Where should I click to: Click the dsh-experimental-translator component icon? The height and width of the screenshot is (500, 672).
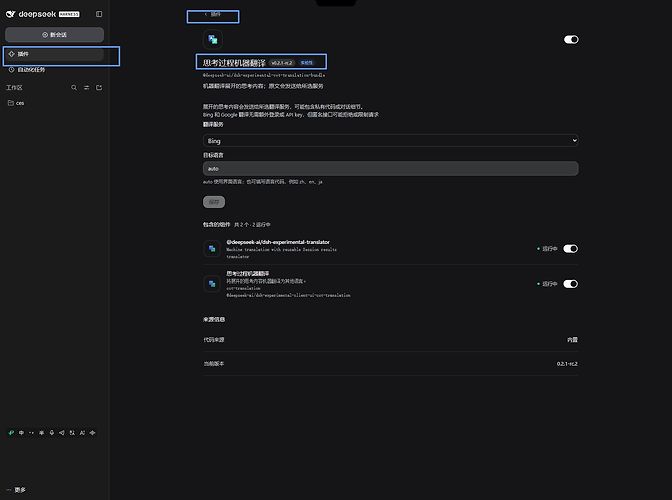click(212, 249)
